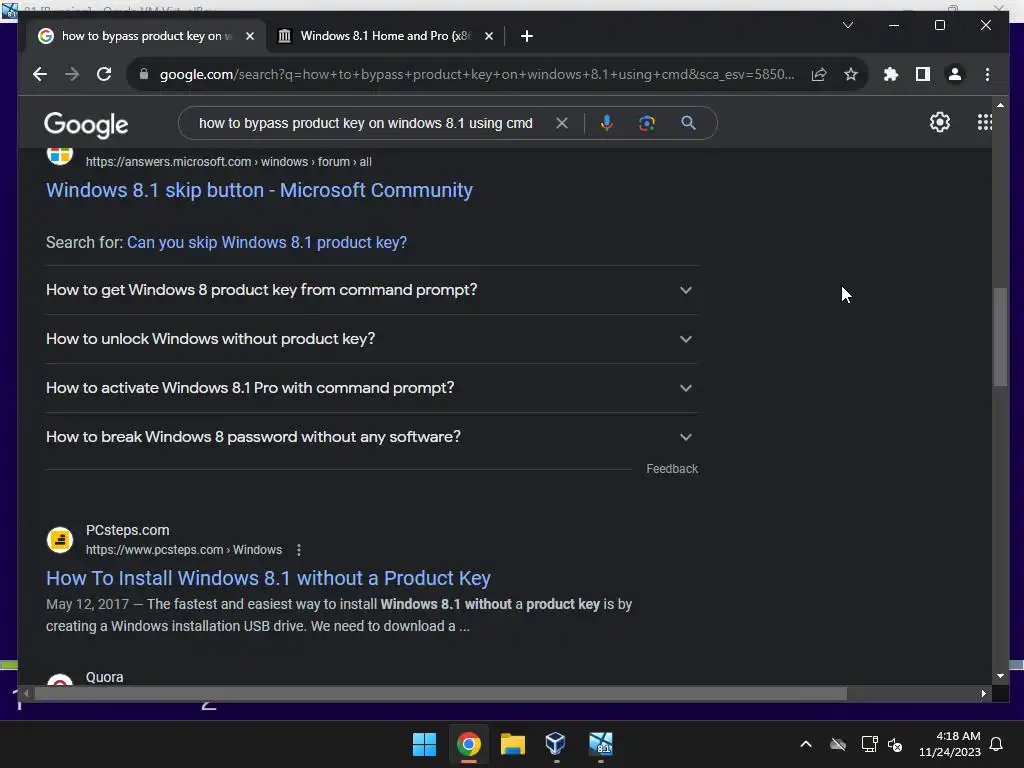Viewport: 1024px width, 768px height.
Task: Open Google quick settings gear
Action: pos(940,122)
